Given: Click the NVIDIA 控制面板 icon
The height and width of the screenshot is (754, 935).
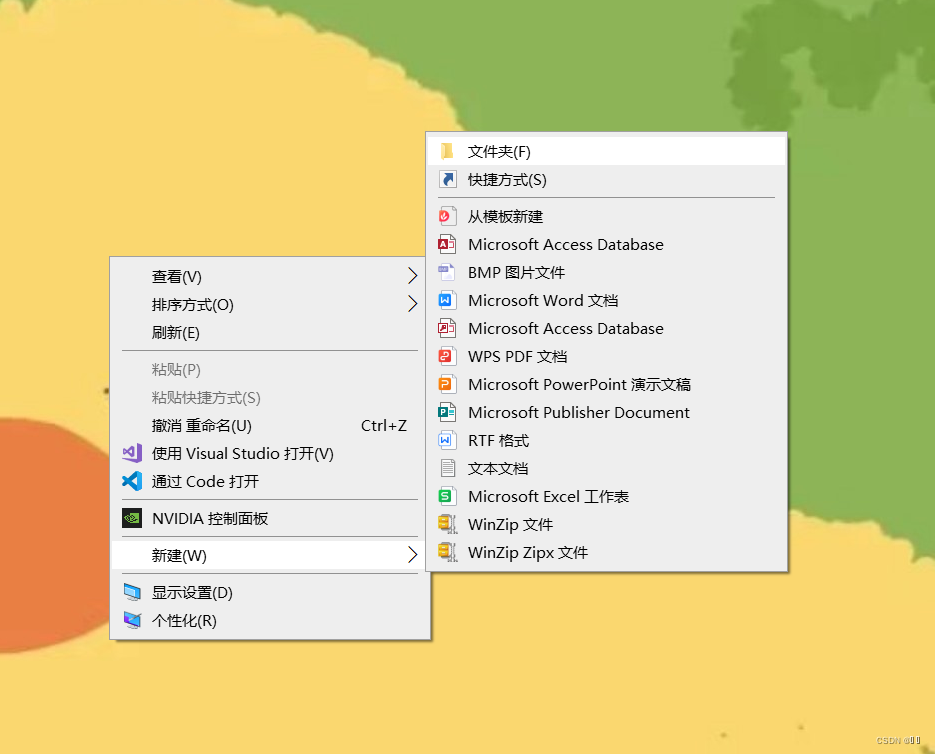Looking at the screenshot, I should (x=132, y=518).
